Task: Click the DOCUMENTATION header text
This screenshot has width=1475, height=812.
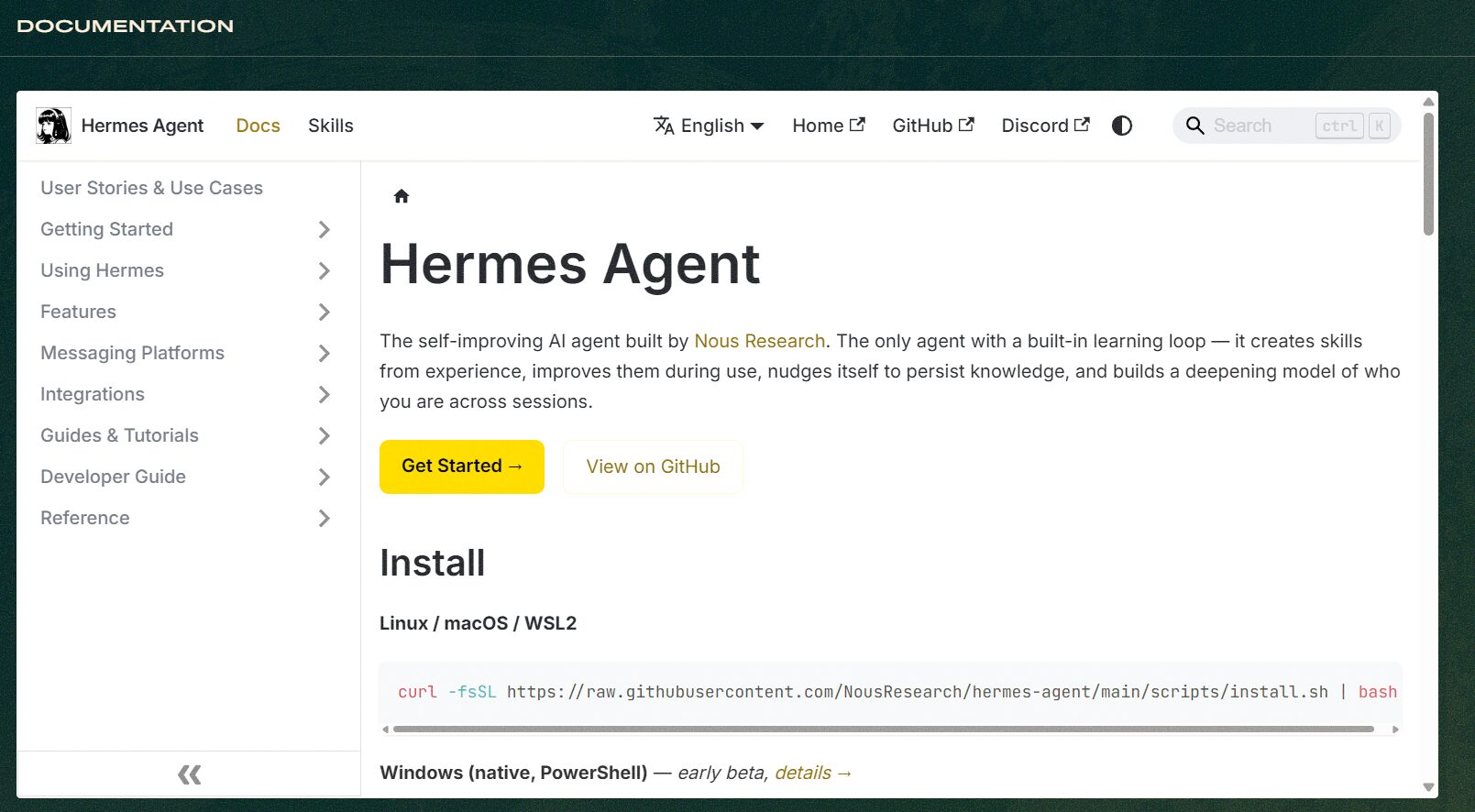Action: click(x=126, y=27)
